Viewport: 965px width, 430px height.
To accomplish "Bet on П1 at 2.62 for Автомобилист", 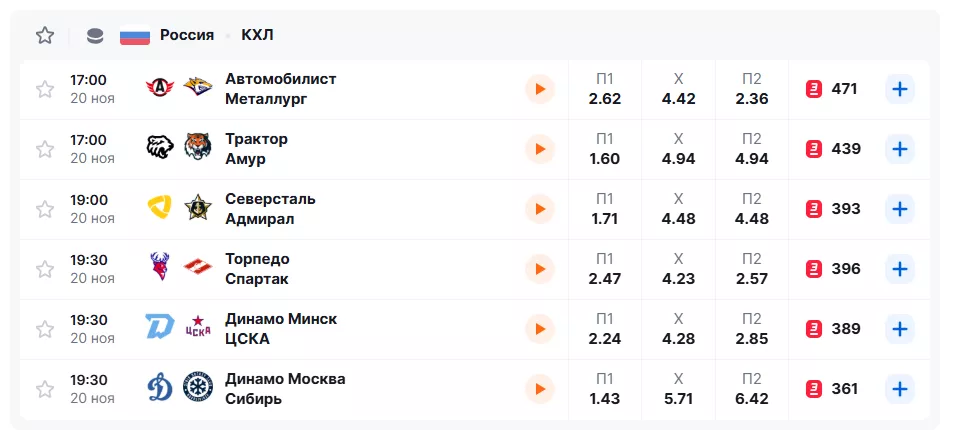I will 605,89.
